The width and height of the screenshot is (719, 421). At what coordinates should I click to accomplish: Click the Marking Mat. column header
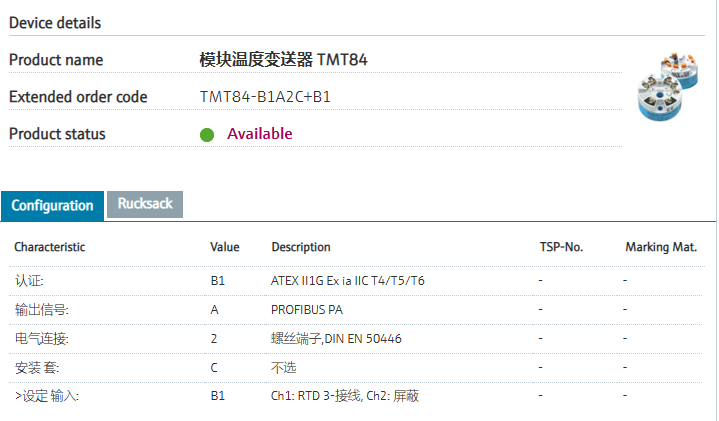pos(660,247)
